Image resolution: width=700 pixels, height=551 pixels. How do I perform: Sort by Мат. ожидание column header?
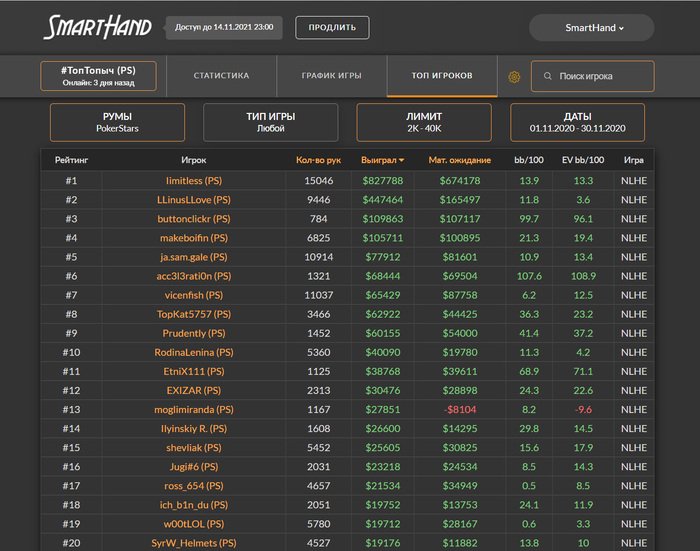tap(459, 160)
